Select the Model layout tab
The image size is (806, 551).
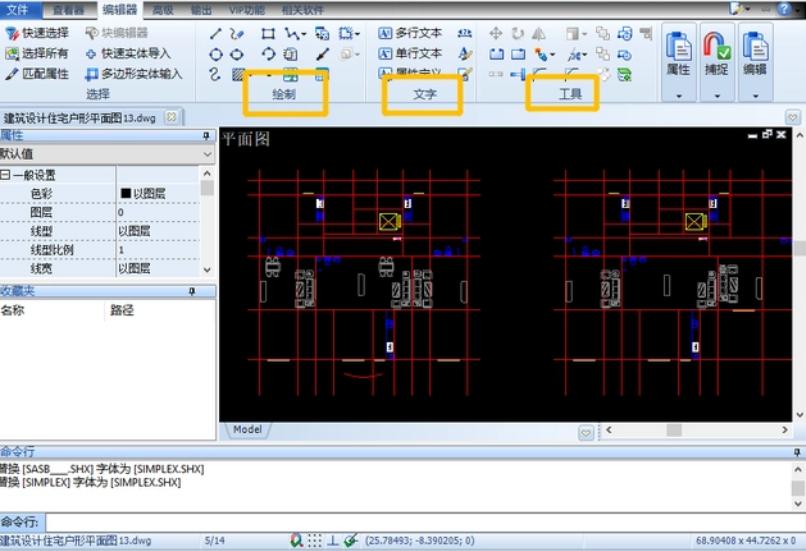tap(247, 430)
